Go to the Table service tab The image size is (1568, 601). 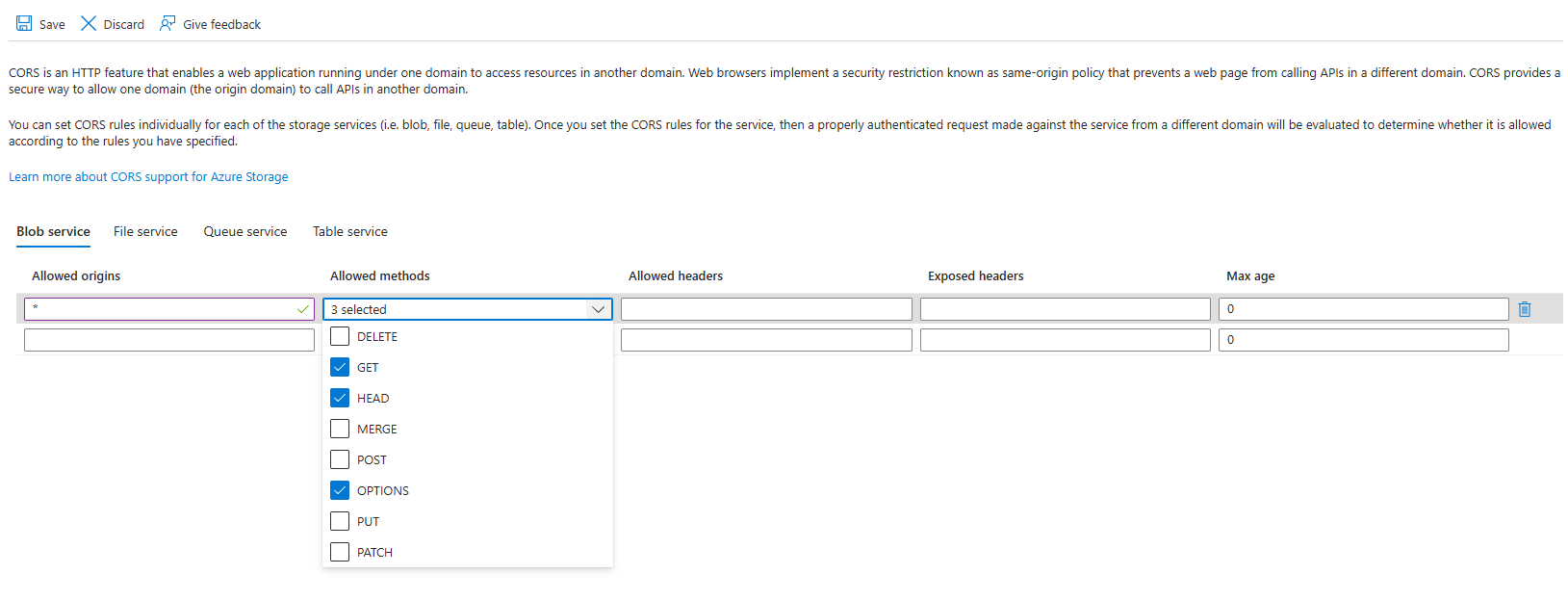(350, 231)
